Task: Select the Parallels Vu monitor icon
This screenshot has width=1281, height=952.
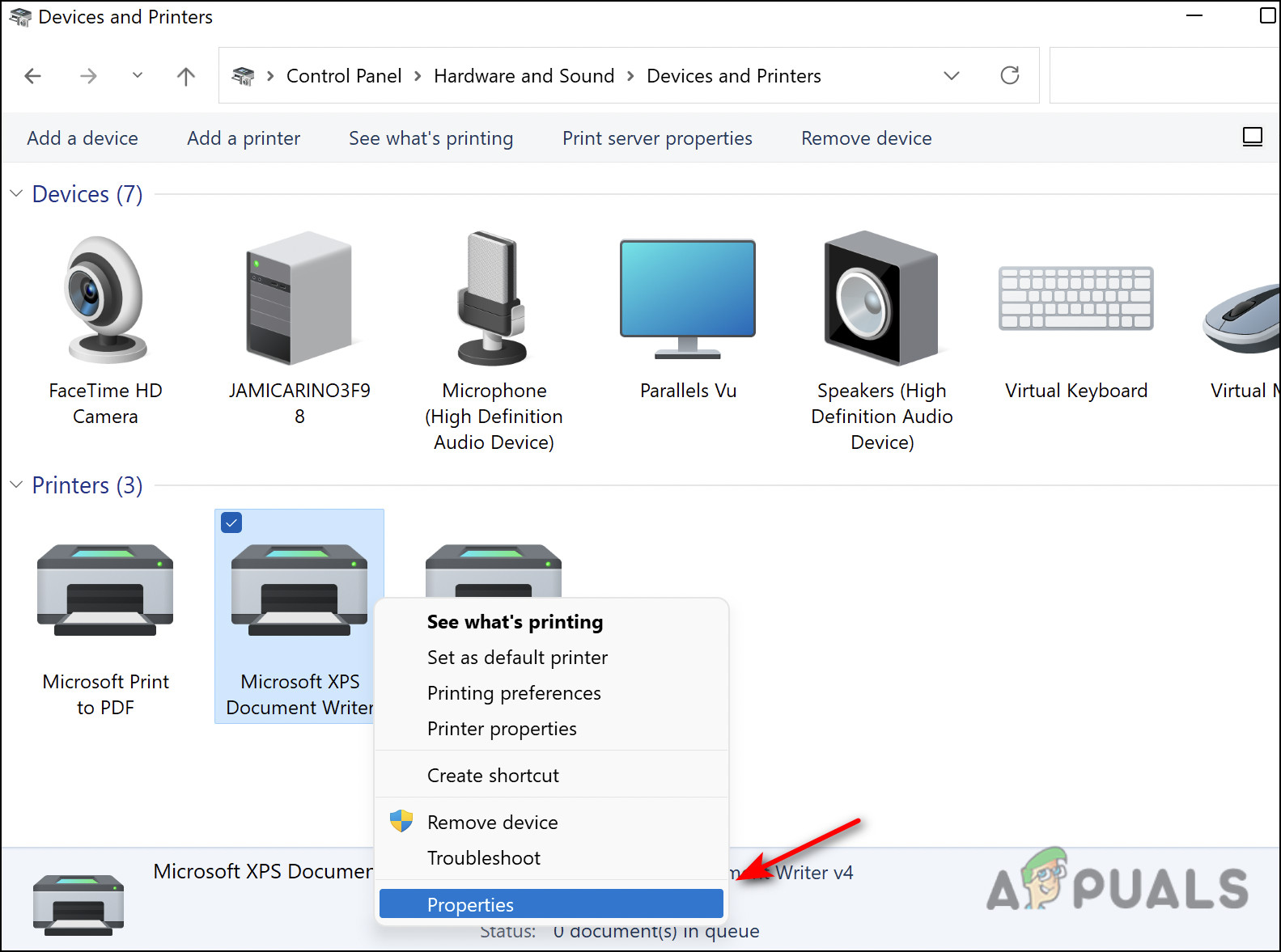Action: 688,299
